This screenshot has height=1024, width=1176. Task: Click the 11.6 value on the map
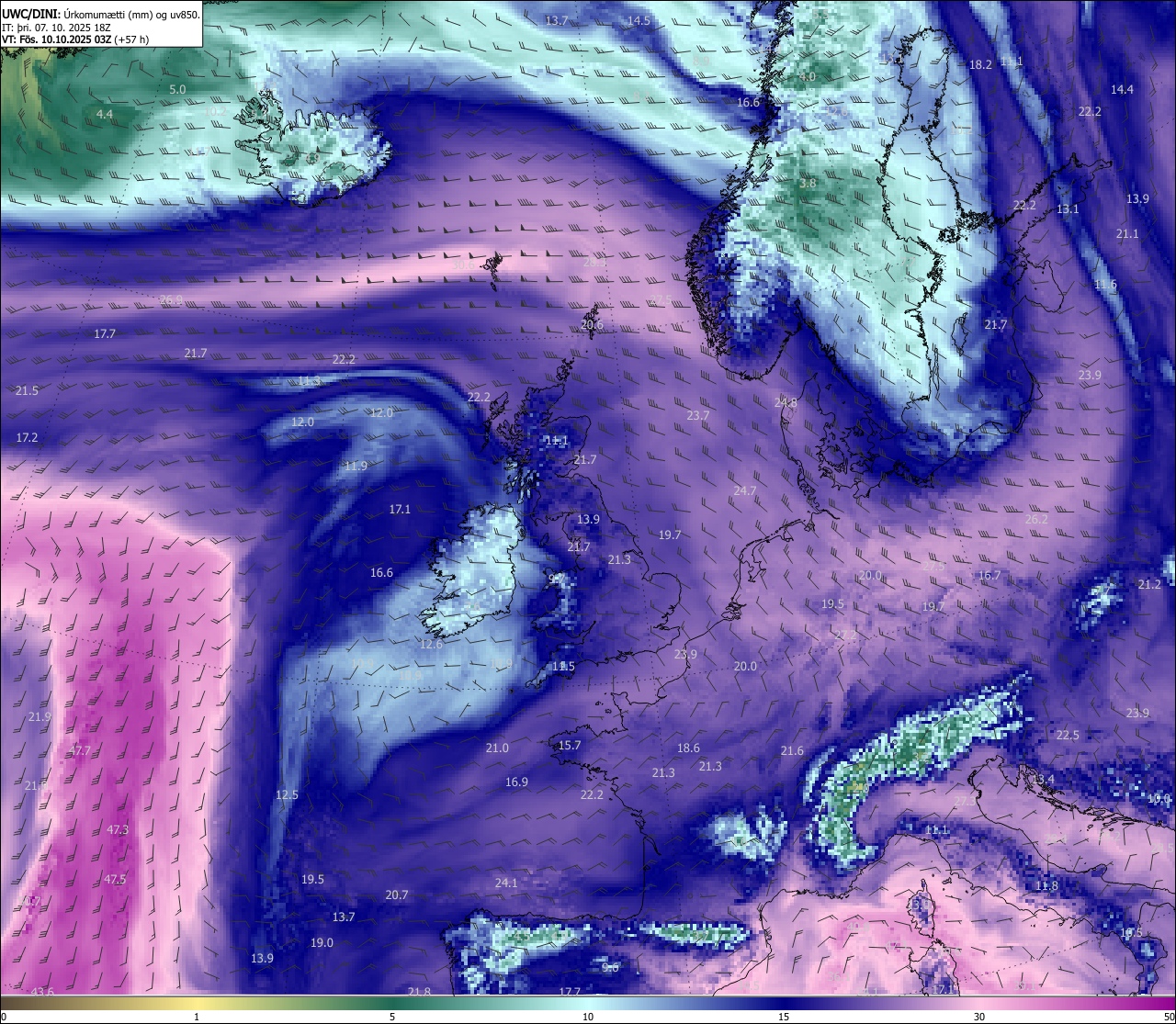tap(1105, 285)
